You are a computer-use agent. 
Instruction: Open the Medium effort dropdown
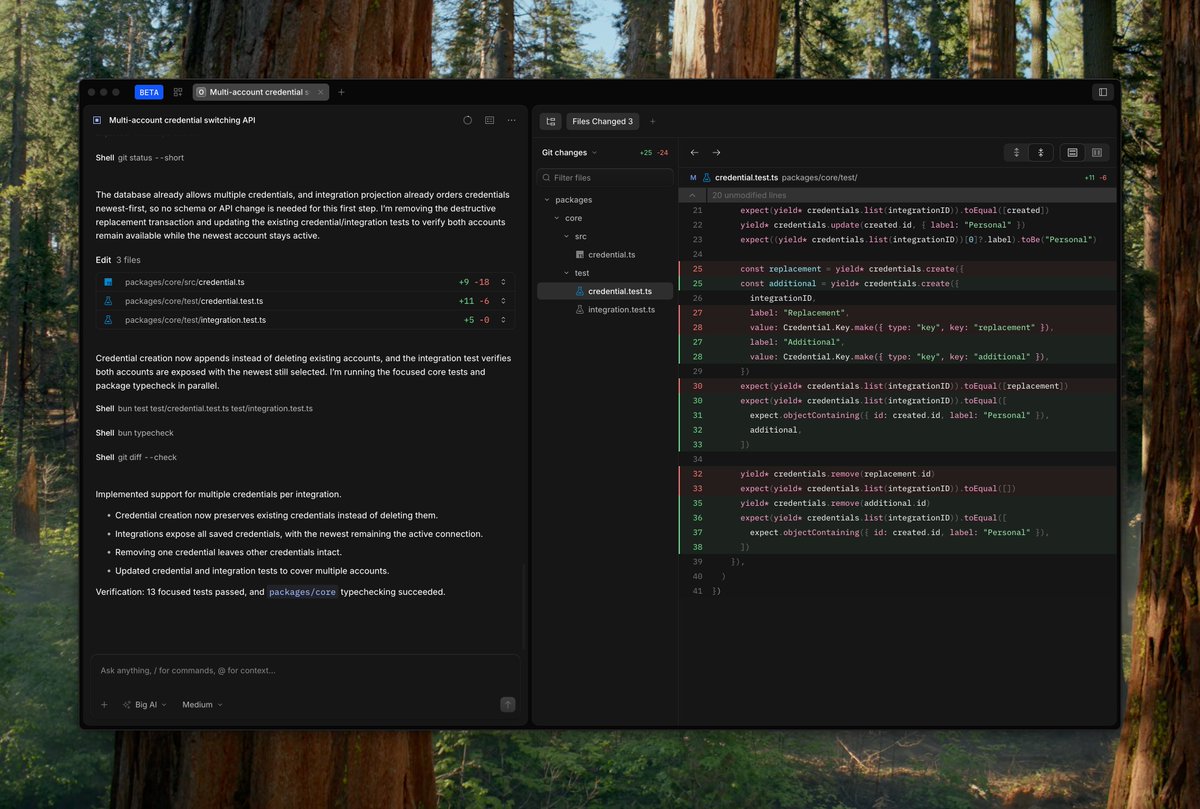202,705
